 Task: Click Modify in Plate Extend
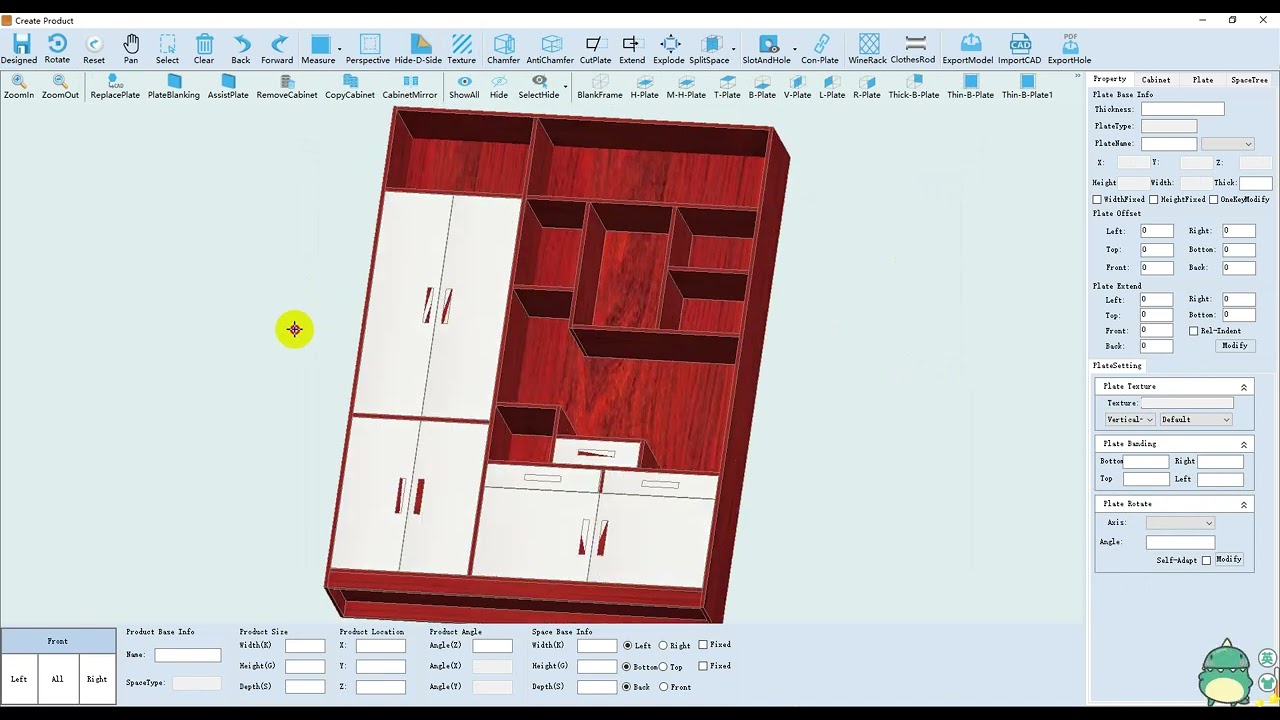(1235, 346)
